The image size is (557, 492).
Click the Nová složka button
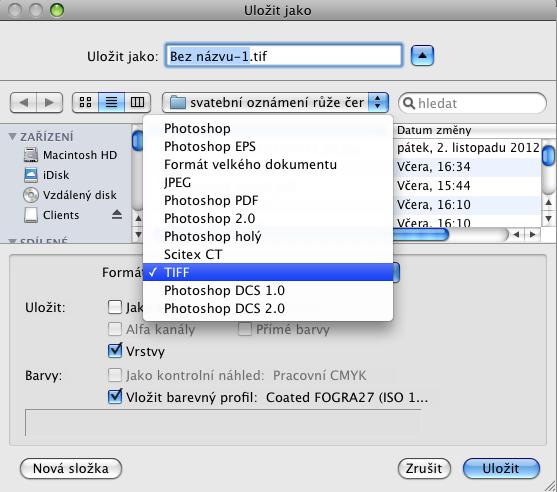pyautogui.click(x=71, y=469)
